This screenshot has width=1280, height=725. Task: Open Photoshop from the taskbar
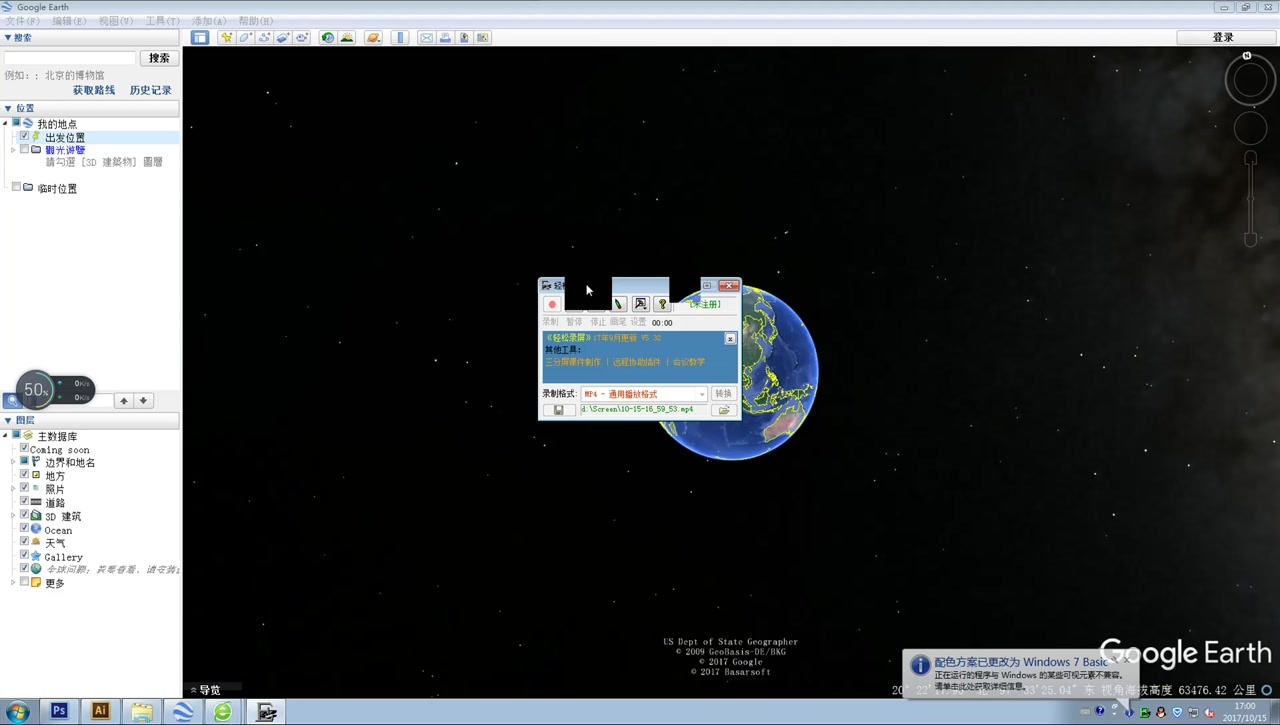point(59,712)
